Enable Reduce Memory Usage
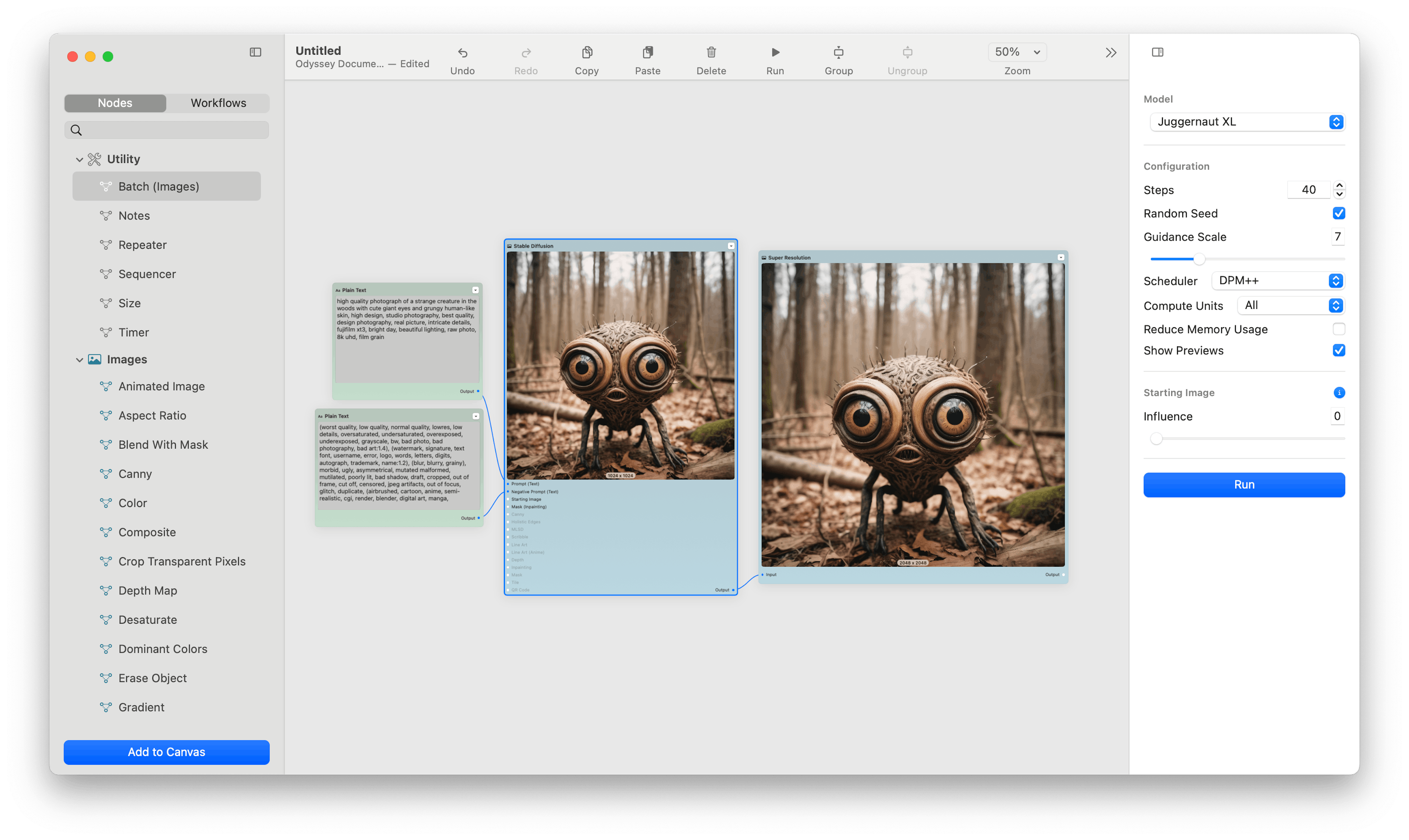The height and width of the screenshot is (840, 1409). 1339,329
